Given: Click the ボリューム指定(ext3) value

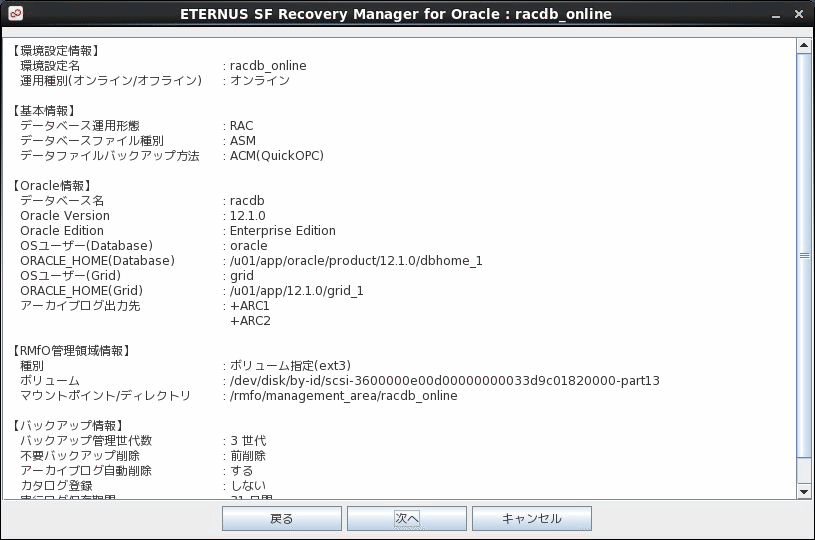Looking at the screenshot, I should (x=291, y=366).
